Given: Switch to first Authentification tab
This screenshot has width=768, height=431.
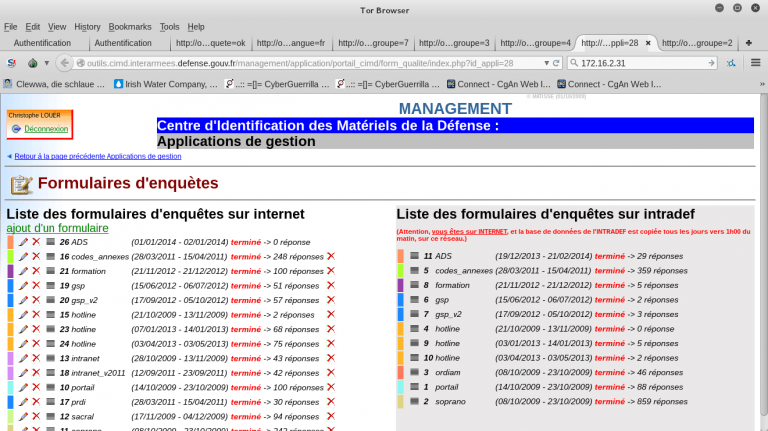Looking at the screenshot, I should click(42, 43).
